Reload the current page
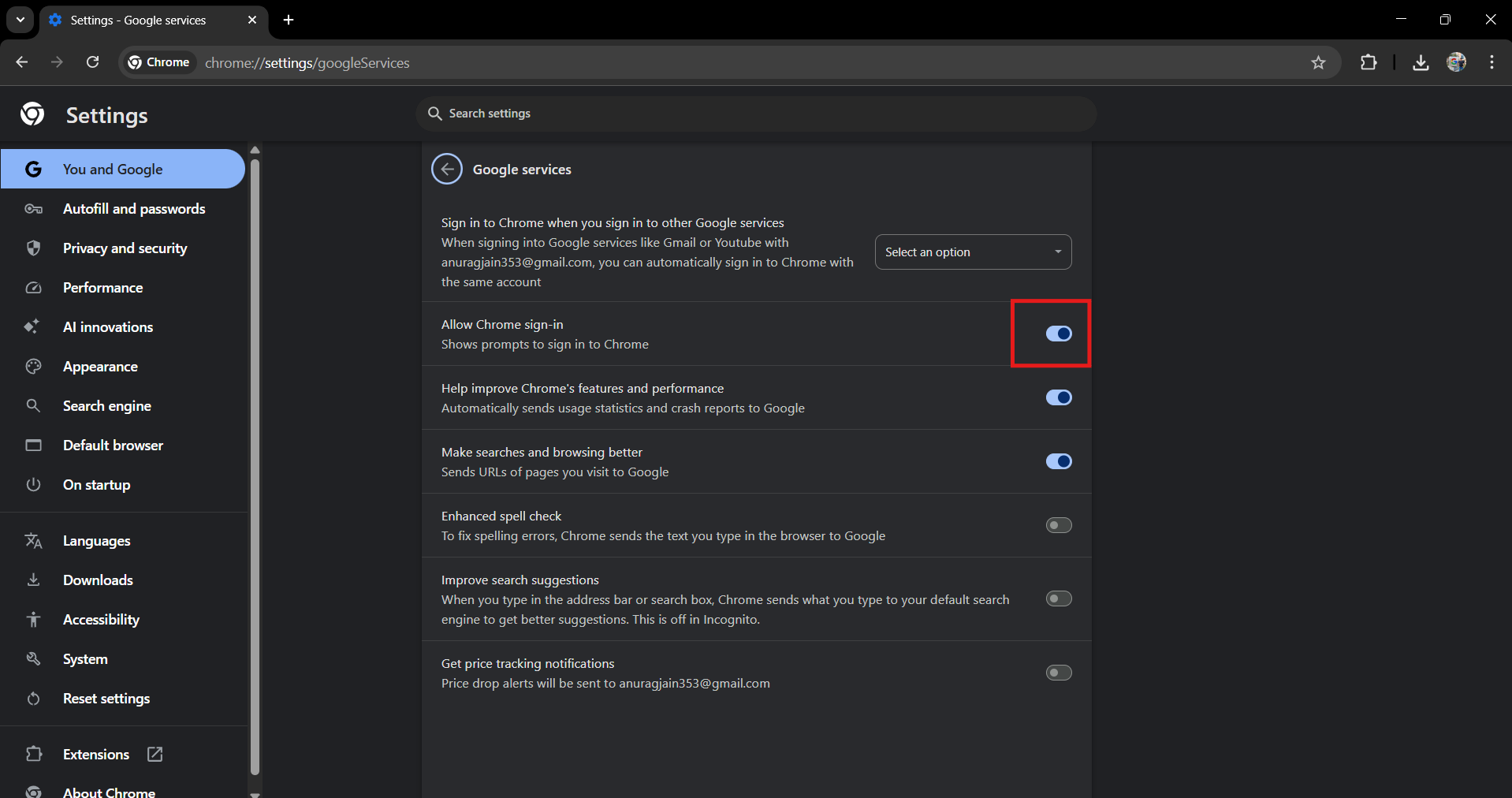Screen dimensions: 1512x798 pos(92,62)
